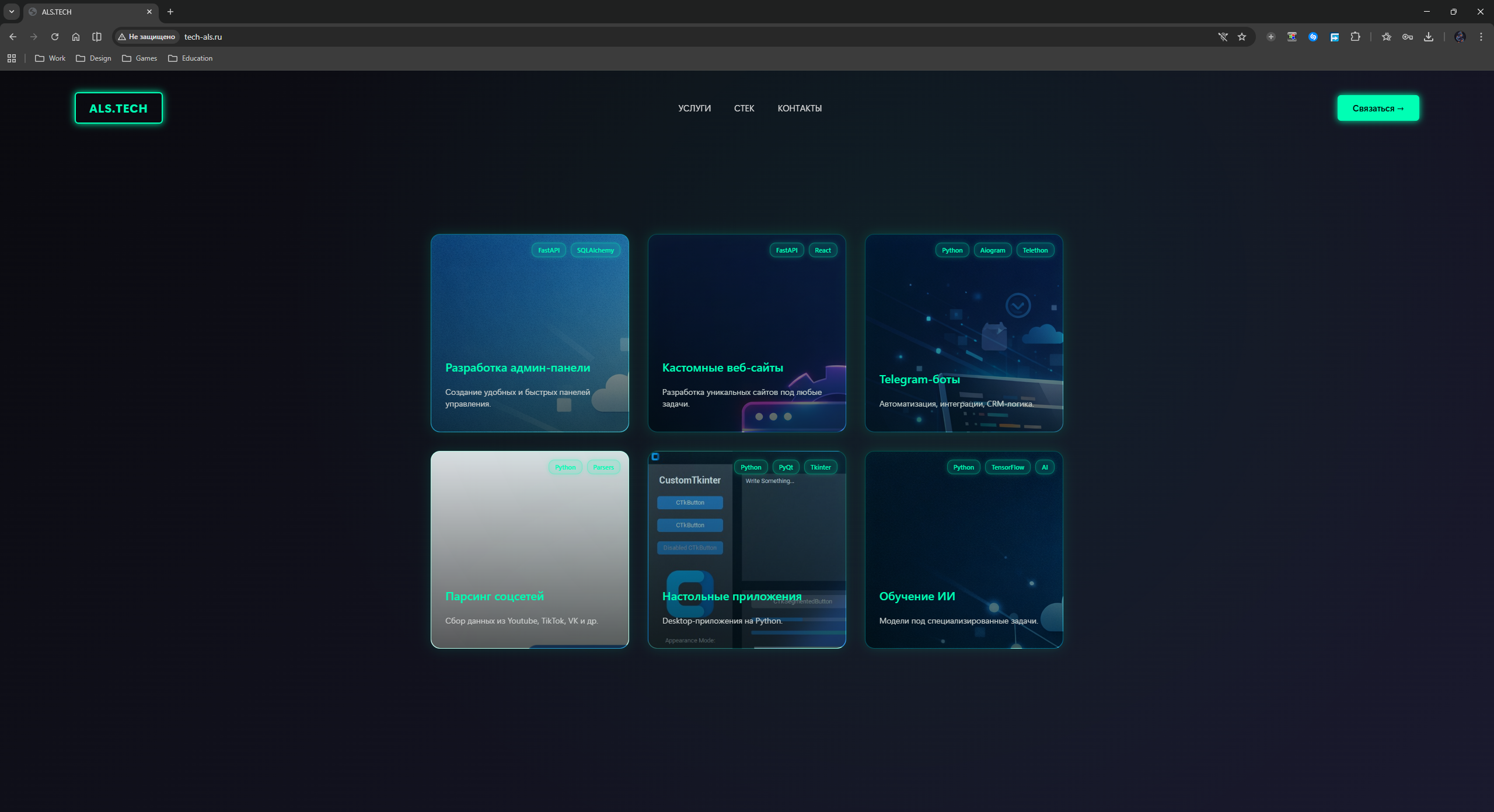Image resolution: width=1494 pixels, height=812 pixels.
Task: Click text 'Создание удобных и быстрых панелей управления.'
Action: [x=518, y=398]
